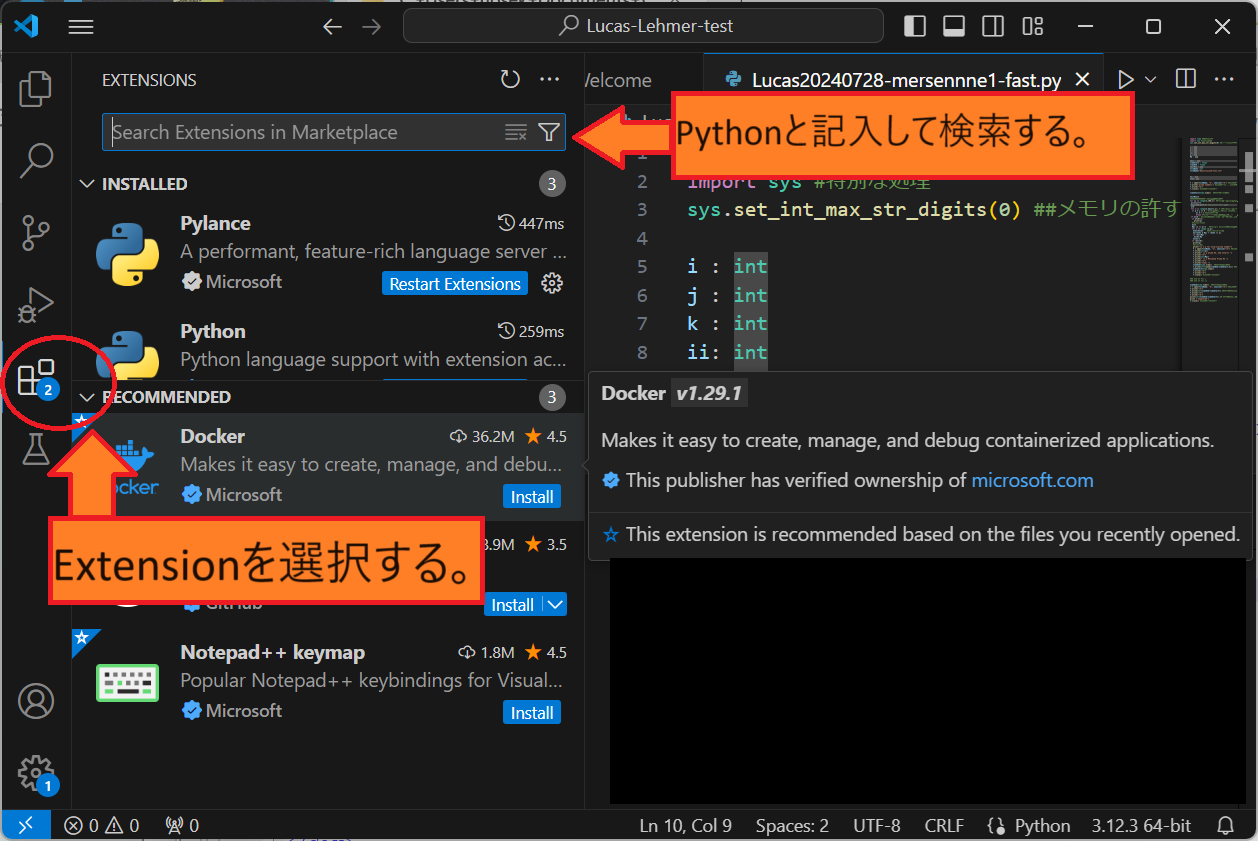Screen dimensions: 1258x841
Task: Toggle the primary side bar layout
Action: coord(915,27)
